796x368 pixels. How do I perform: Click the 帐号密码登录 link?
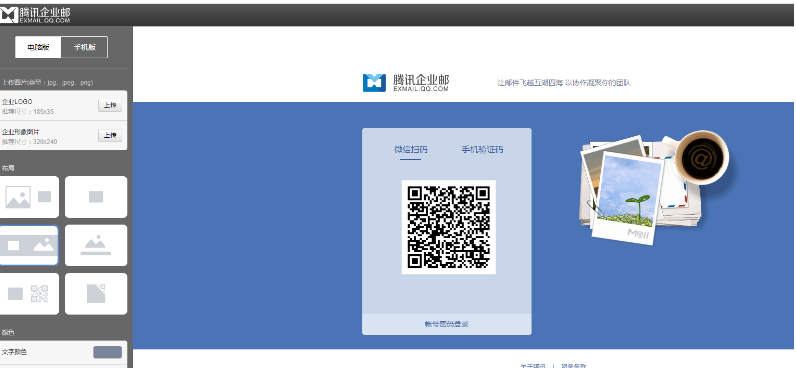447,324
